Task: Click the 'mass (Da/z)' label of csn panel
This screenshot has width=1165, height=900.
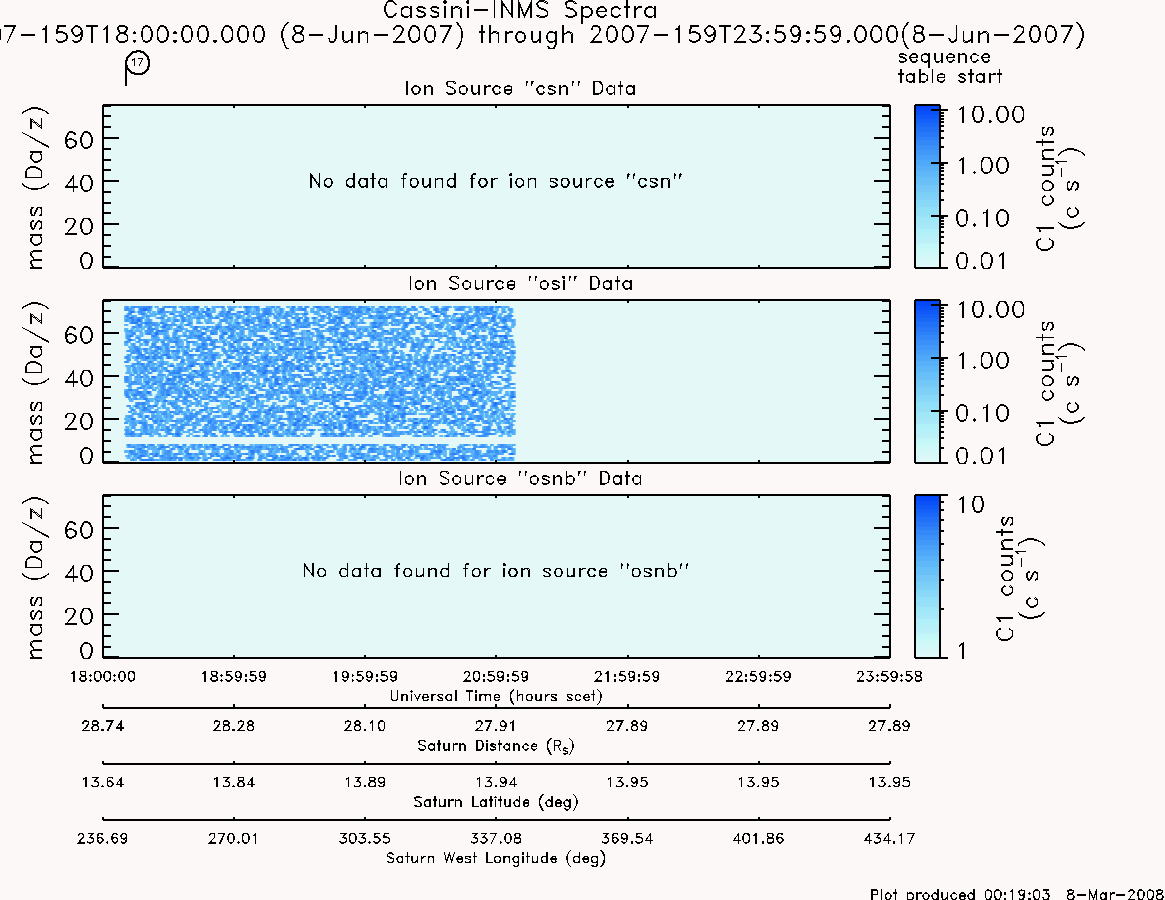Action: (x=34, y=188)
